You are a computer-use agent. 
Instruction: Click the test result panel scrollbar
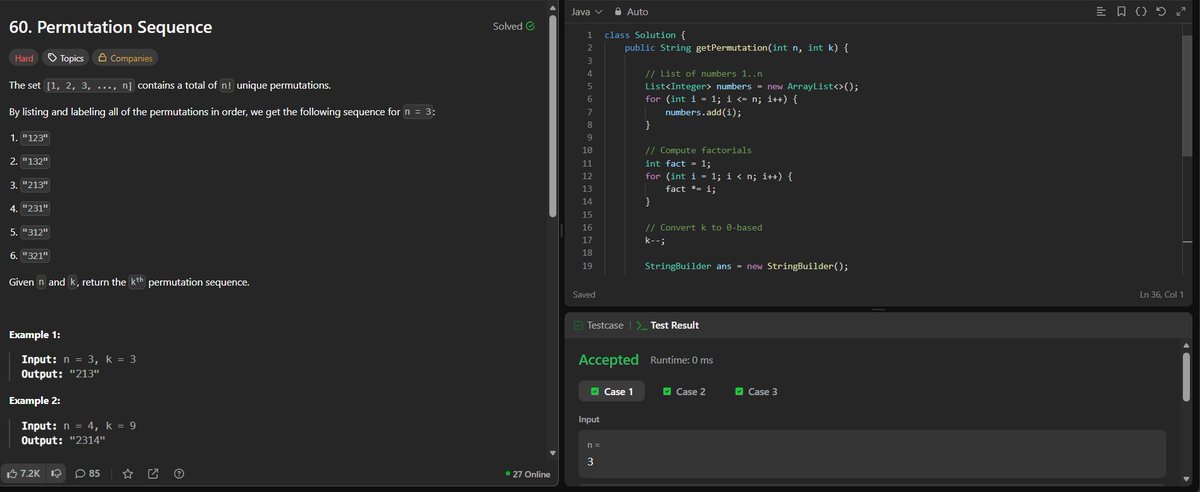point(1187,375)
